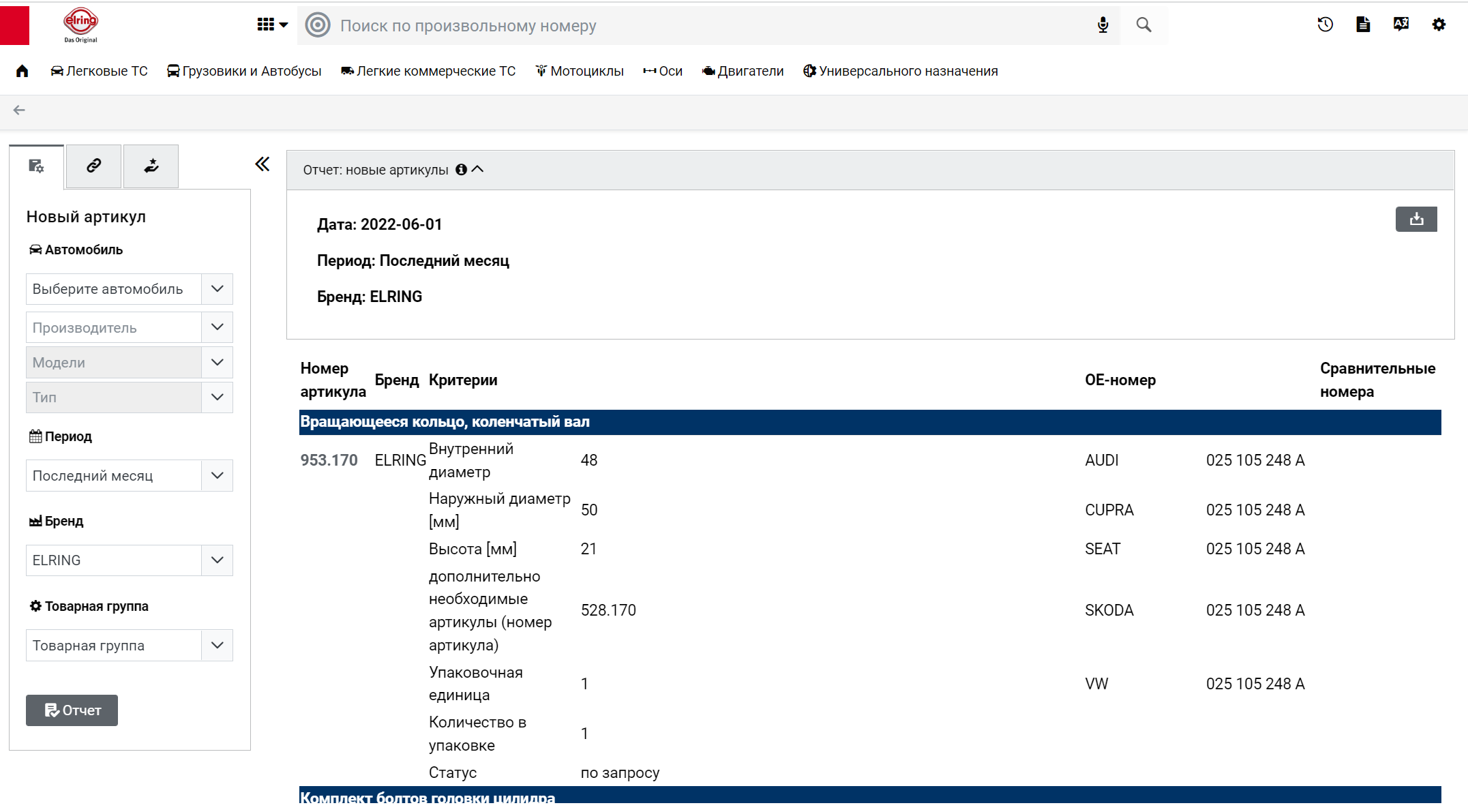Switch to the hand-star icon tab
Viewport: 1468px width, 812px height.
click(x=151, y=166)
